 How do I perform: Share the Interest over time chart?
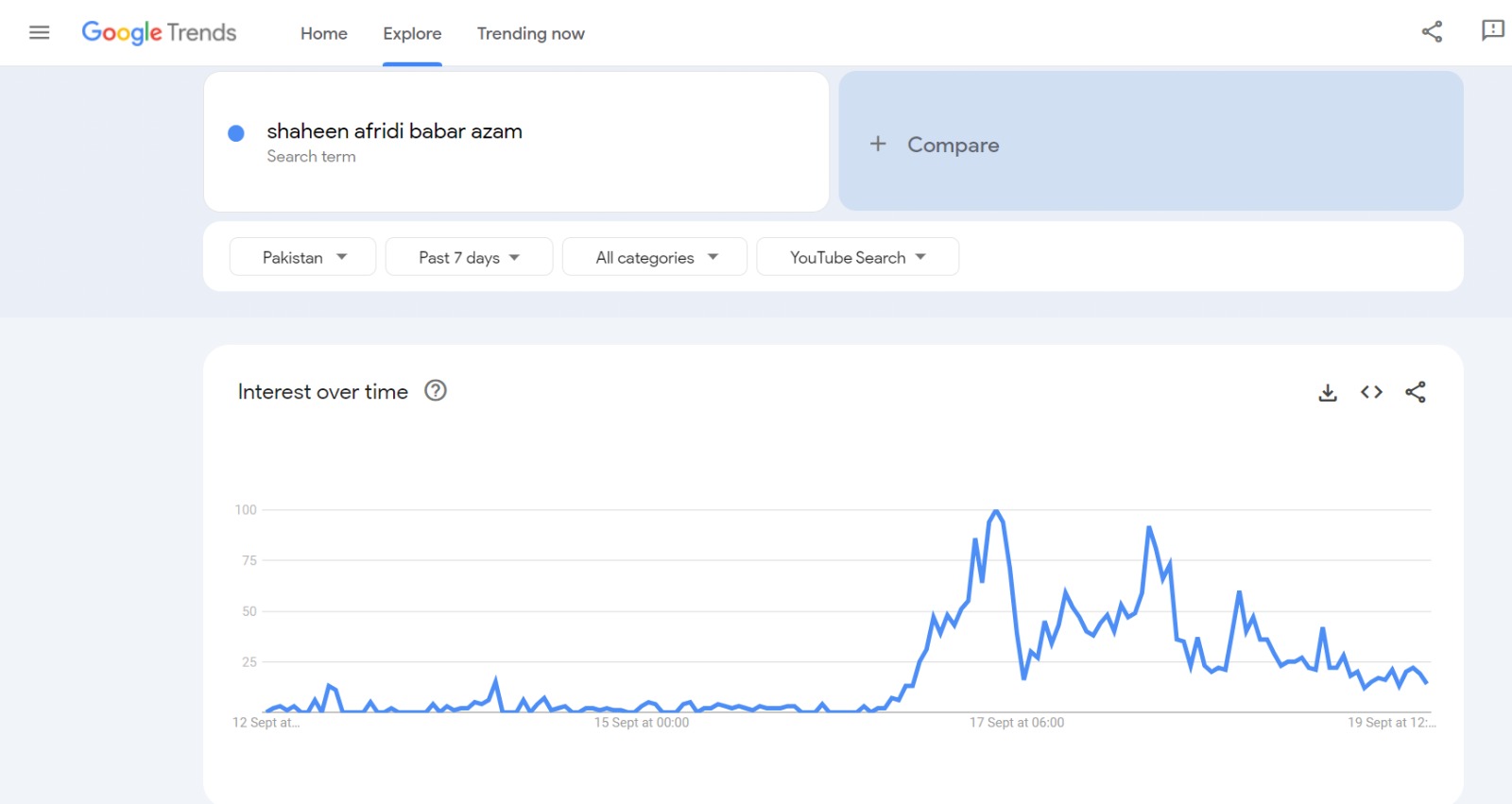click(1415, 392)
